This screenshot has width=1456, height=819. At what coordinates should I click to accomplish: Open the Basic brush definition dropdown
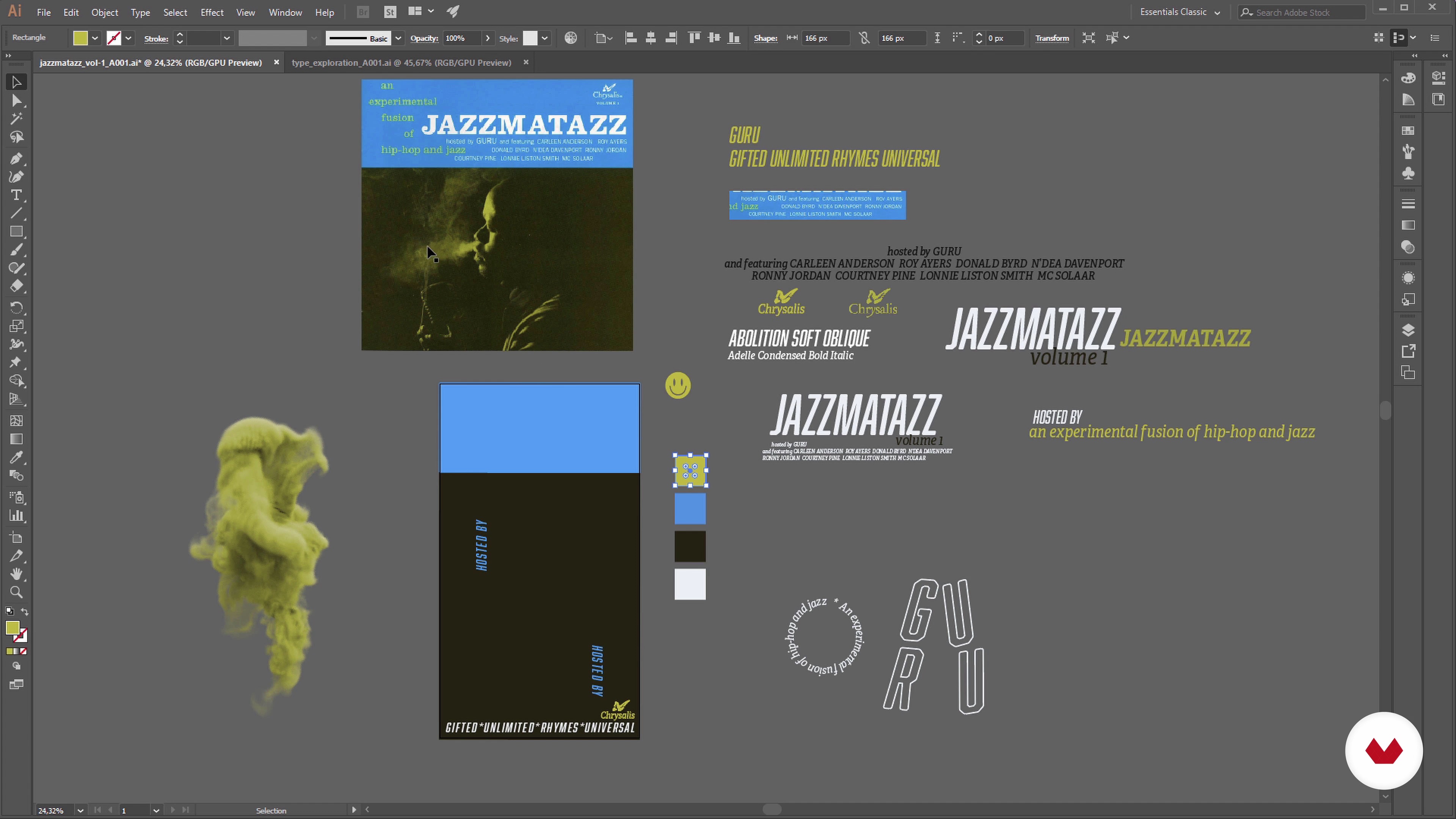pos(399,38)
